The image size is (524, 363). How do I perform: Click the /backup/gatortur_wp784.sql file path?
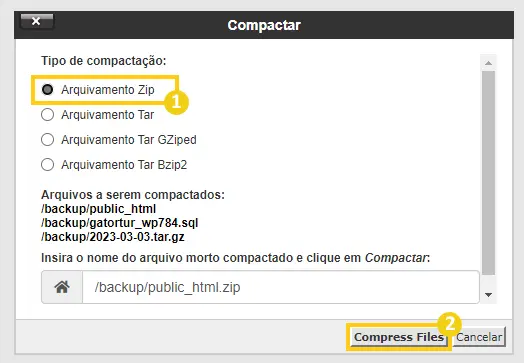coord(120,223)
